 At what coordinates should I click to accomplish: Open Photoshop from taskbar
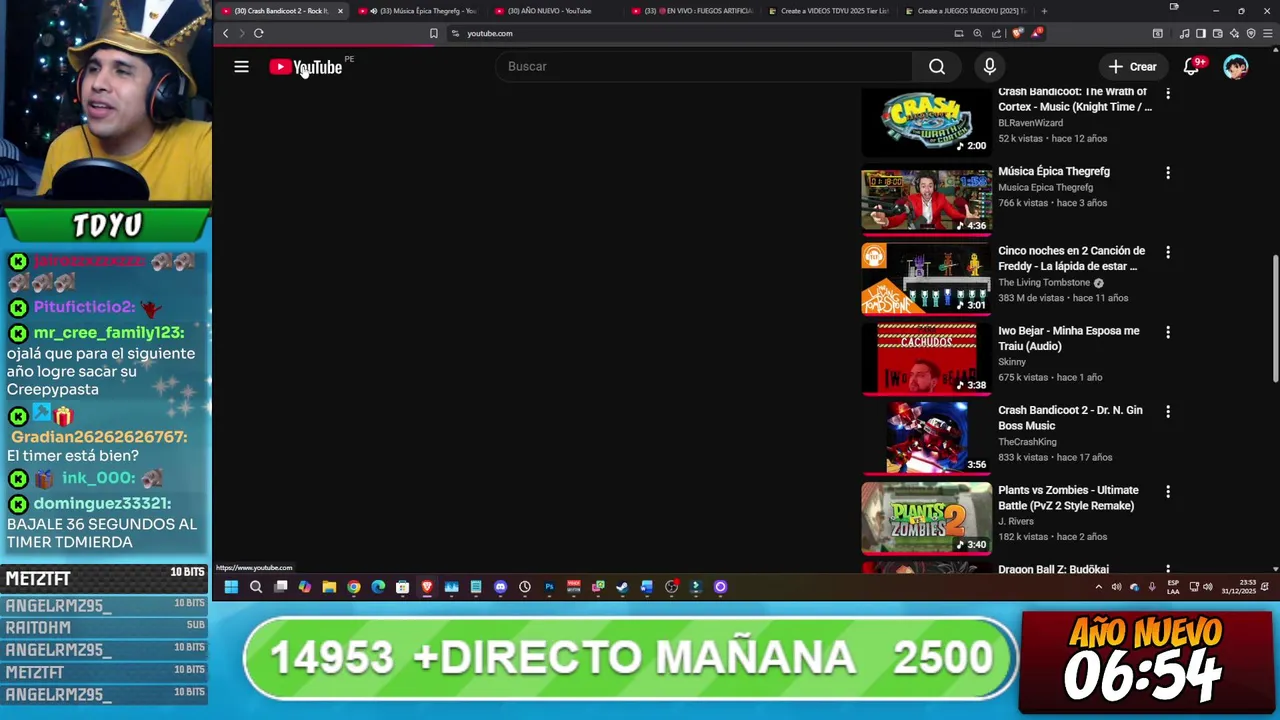[549, 587]
